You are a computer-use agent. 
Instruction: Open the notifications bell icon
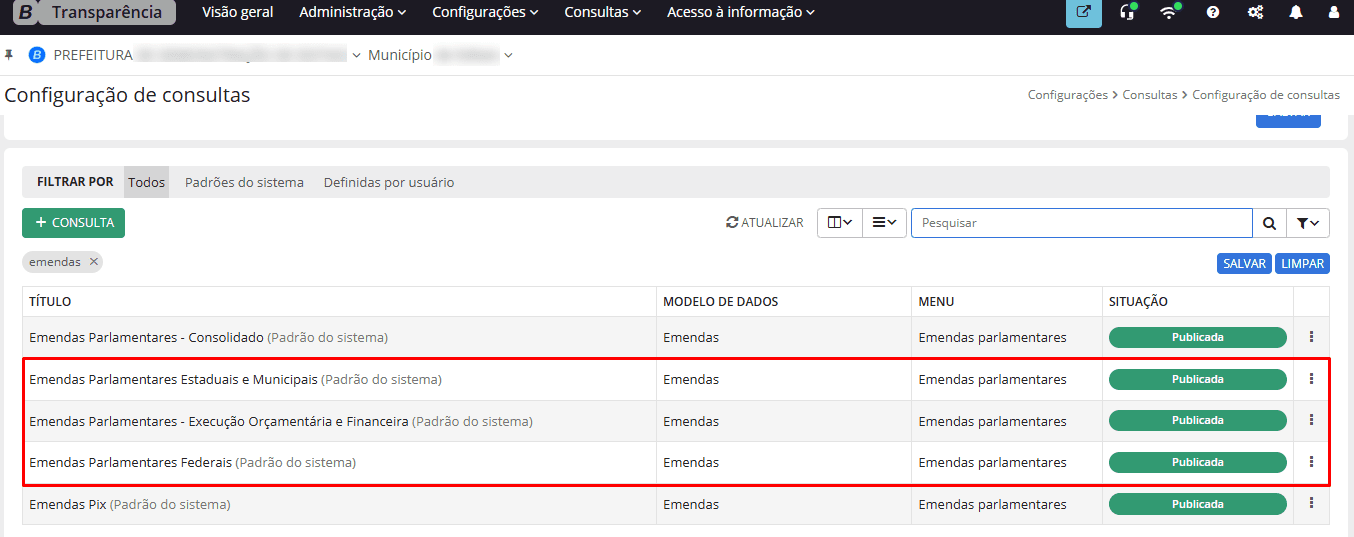click(1296, 13)
